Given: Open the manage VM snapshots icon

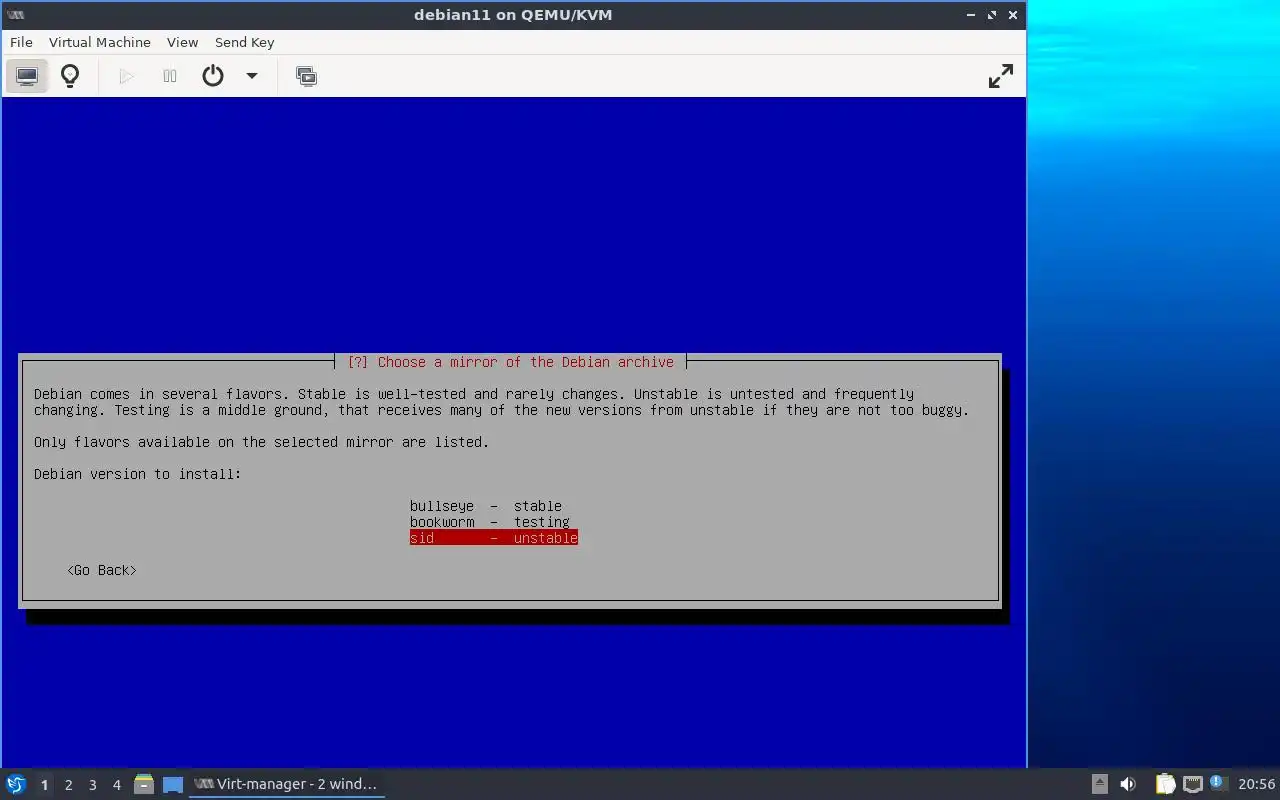Looking at the screenshot, I should [x=306, y=76].
